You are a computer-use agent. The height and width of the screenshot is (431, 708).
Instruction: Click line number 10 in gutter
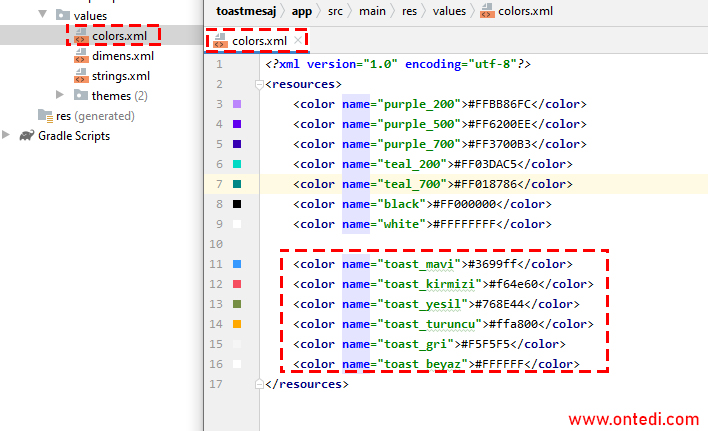(x=216, y=244)
